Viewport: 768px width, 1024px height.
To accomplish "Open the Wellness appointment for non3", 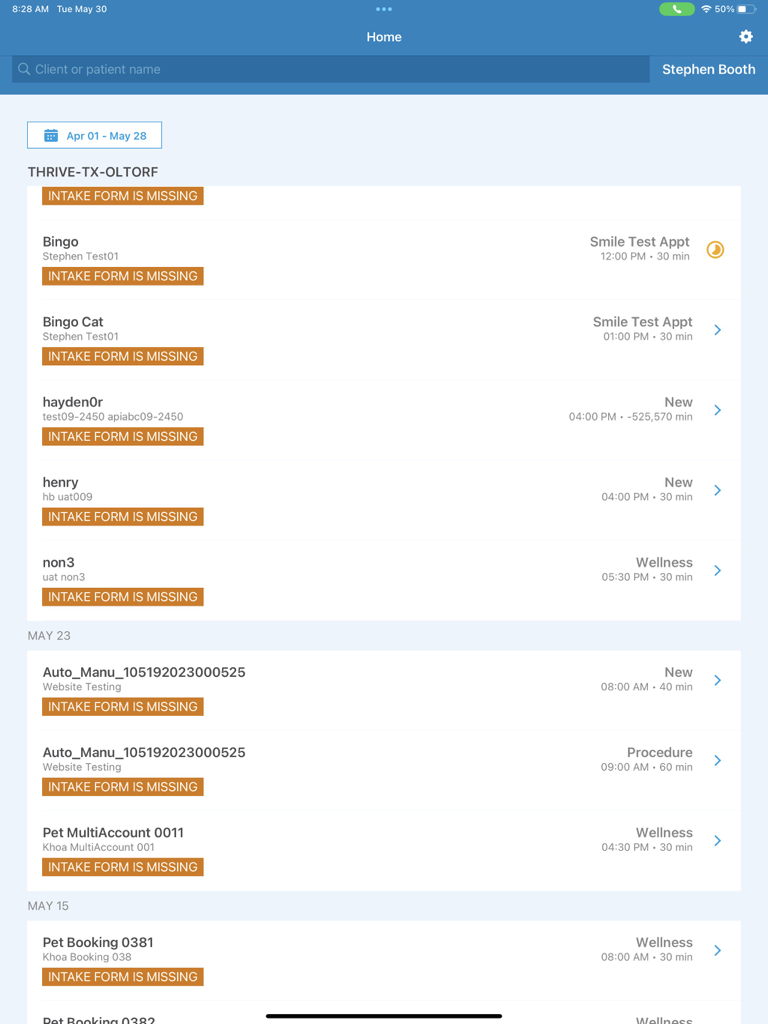I will pyautogui.click(x=717, y=570).
